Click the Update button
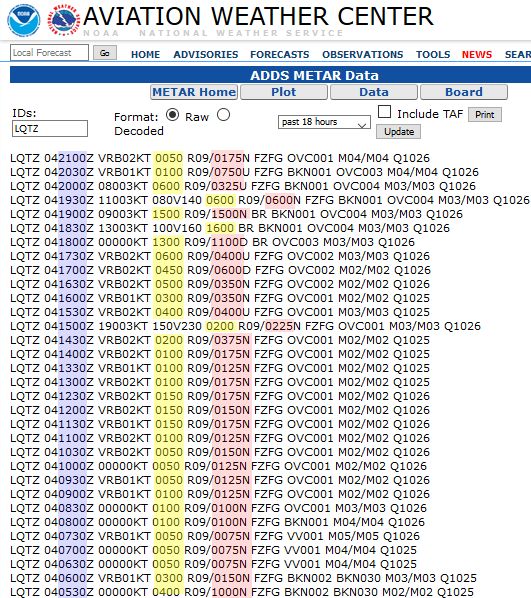The height and width of the screenshot is (598, 531). (399, 132)
